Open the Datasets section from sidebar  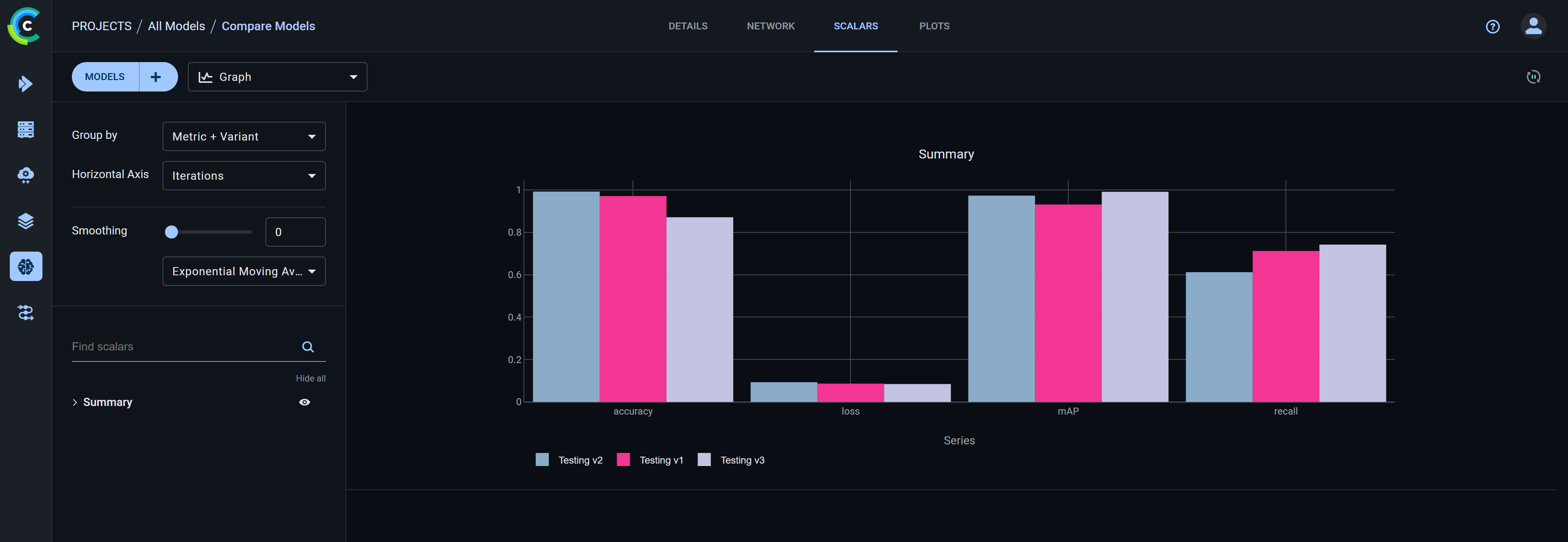tap(25, 221)
